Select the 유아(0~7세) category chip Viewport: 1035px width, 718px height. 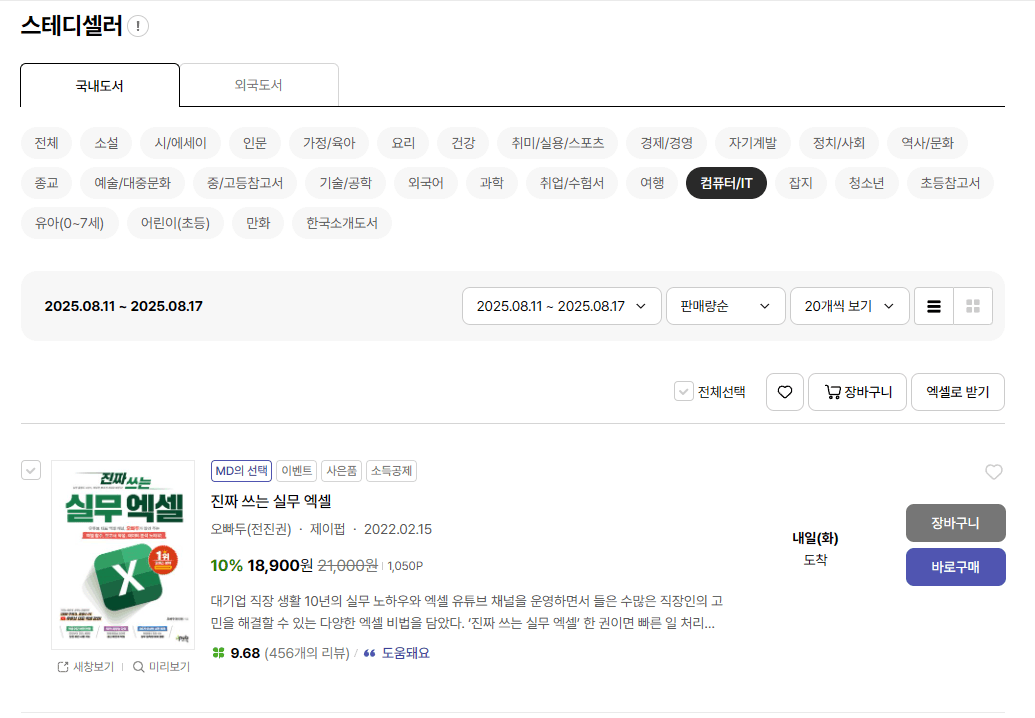(69, 223)
